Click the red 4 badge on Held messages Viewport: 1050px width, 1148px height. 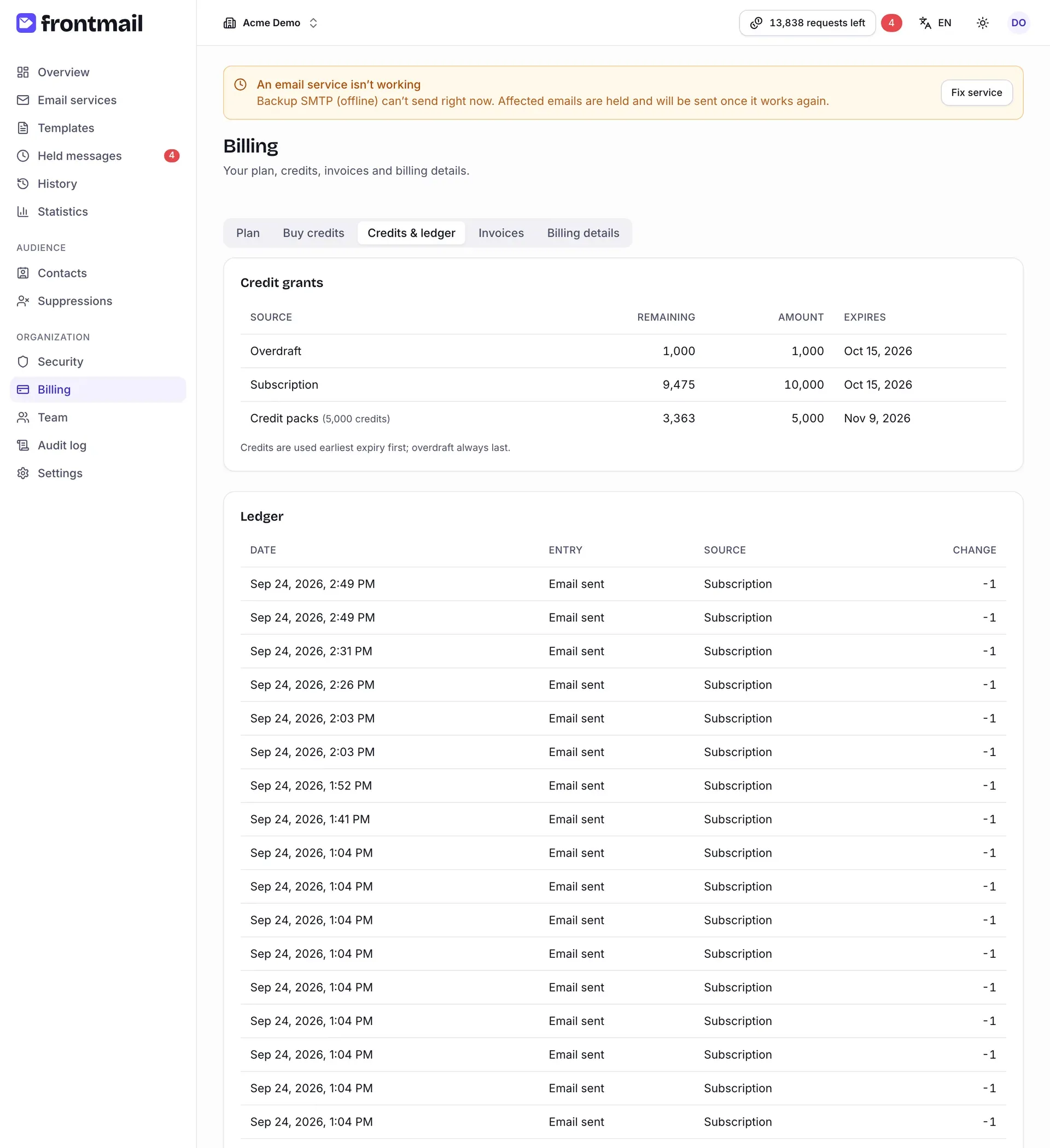tap(172, 155)
